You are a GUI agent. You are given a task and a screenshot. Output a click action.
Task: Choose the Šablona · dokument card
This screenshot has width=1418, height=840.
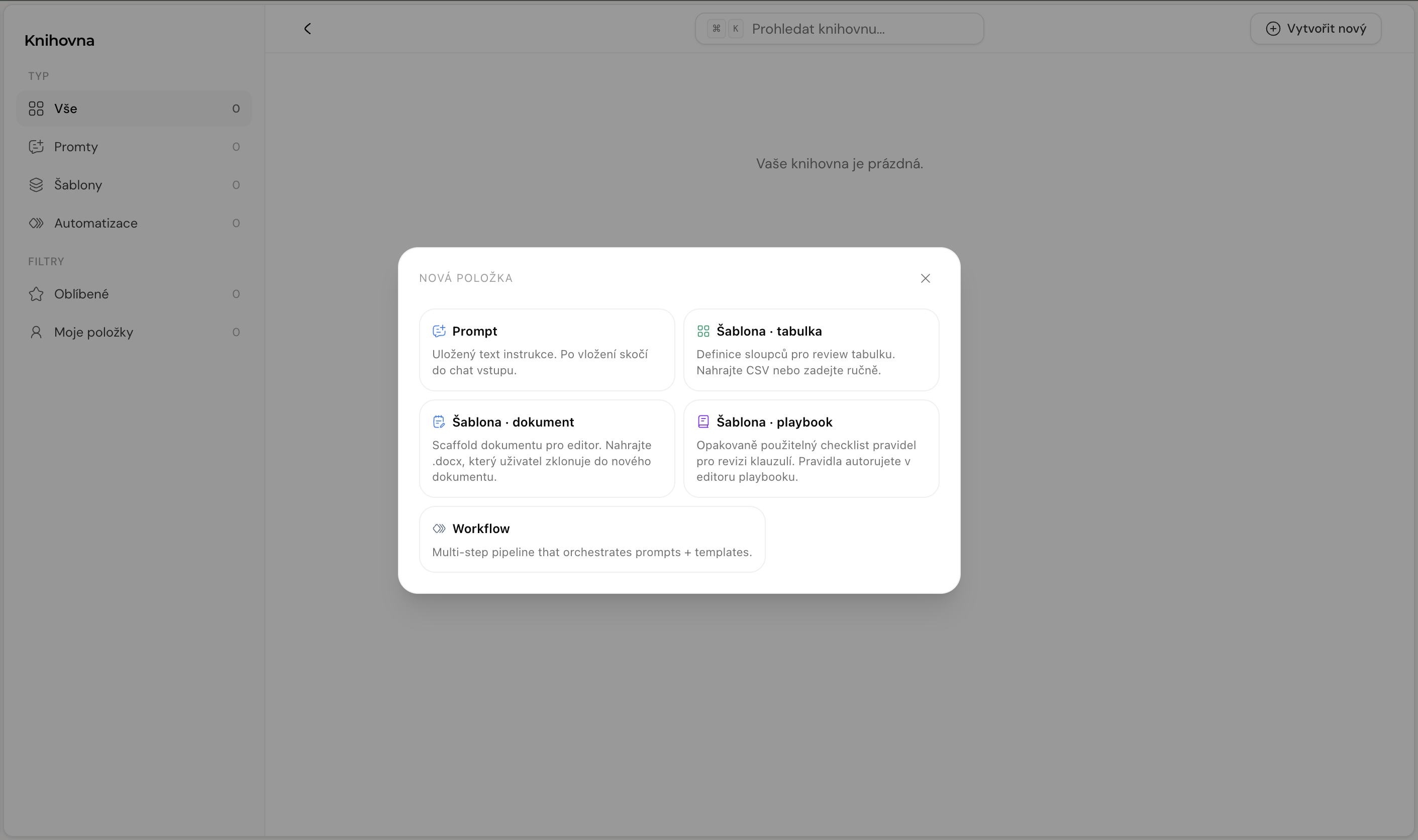(x=547, y=449)
